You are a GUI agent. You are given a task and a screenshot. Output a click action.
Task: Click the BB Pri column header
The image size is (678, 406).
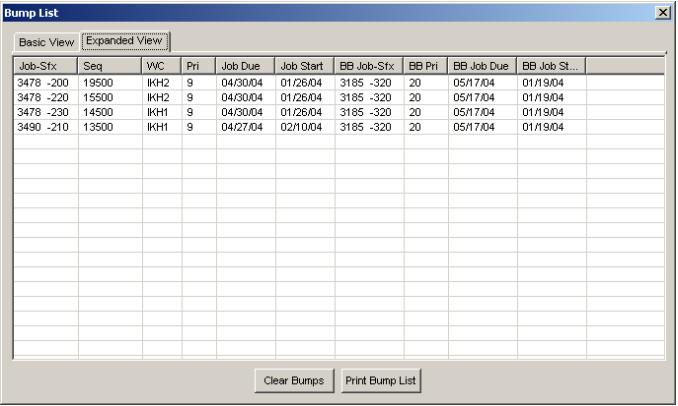point(425,66)
